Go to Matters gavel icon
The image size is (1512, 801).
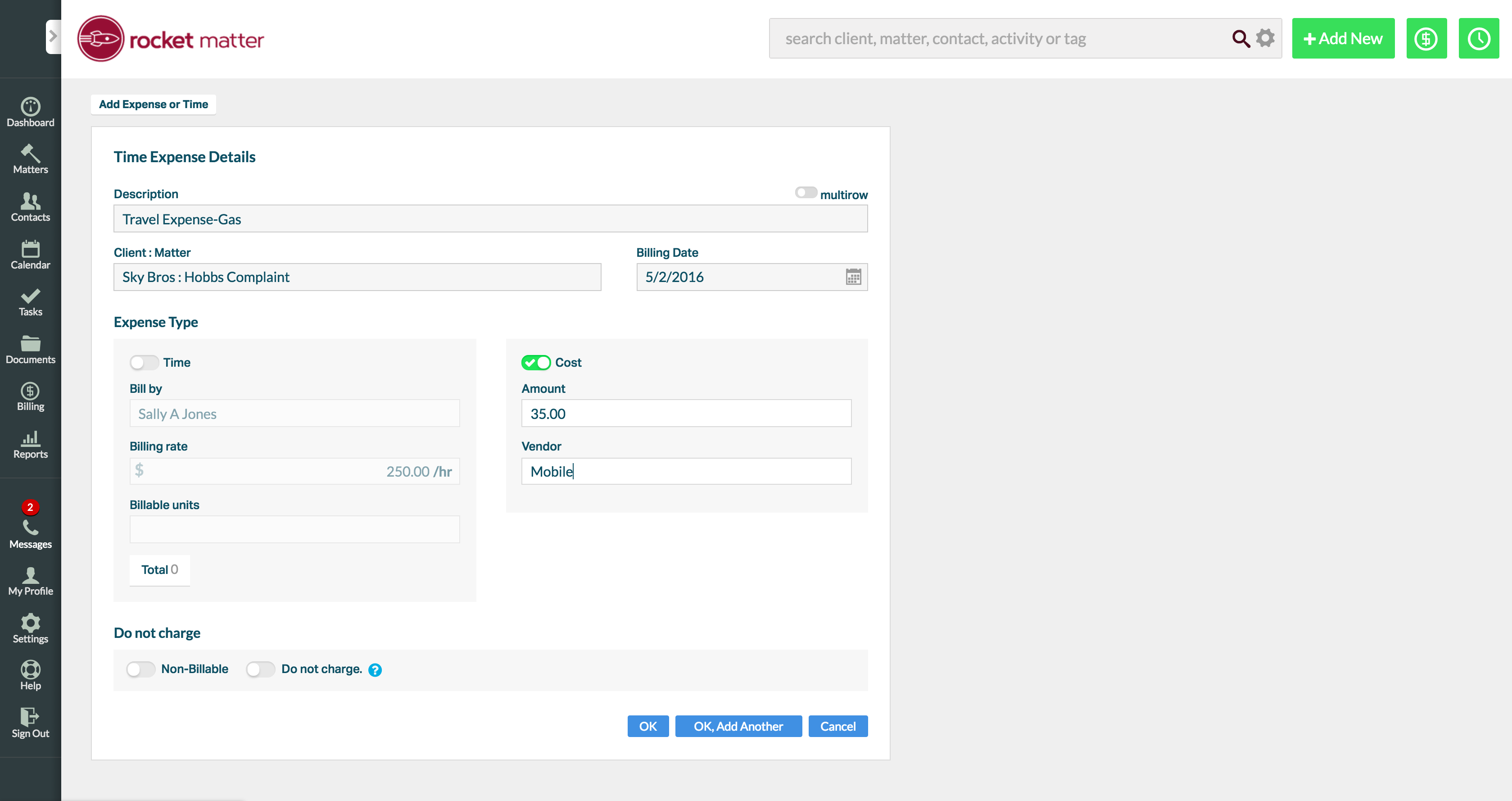tap(31, 154)
